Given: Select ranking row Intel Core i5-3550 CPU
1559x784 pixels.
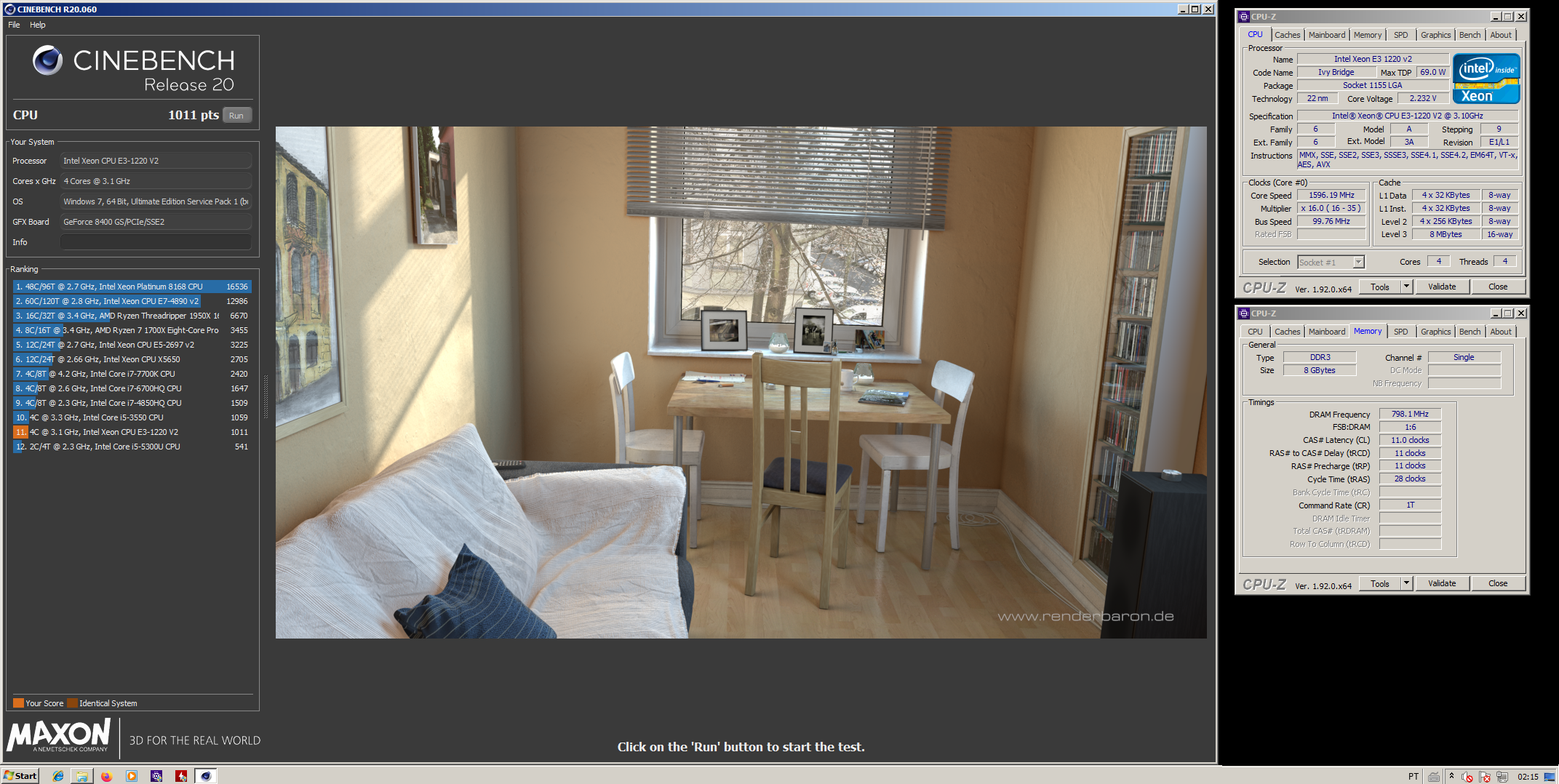Looking at the screenshot, I should pyautogui.click(x=132, y=417).
